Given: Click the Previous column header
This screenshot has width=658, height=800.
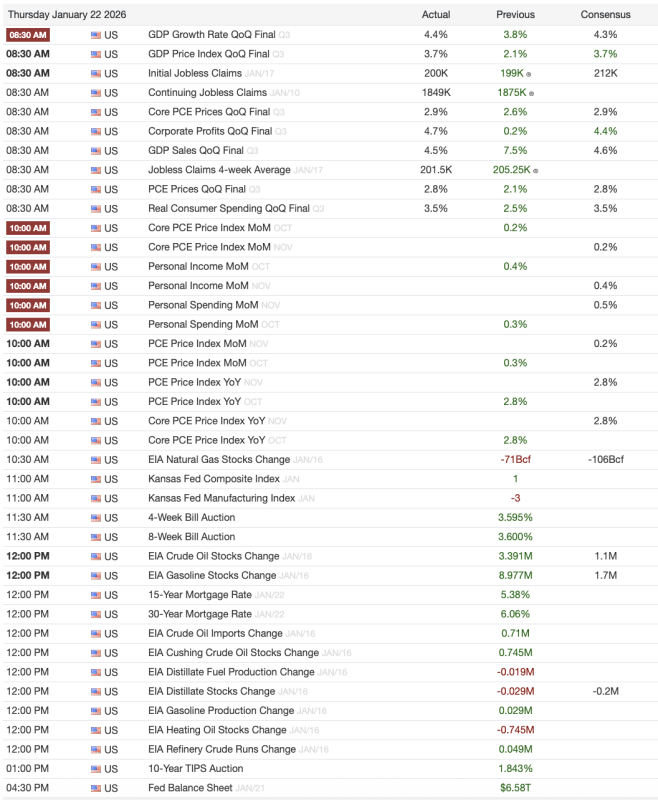Looking at the screenshot, I should coord(515,15).
